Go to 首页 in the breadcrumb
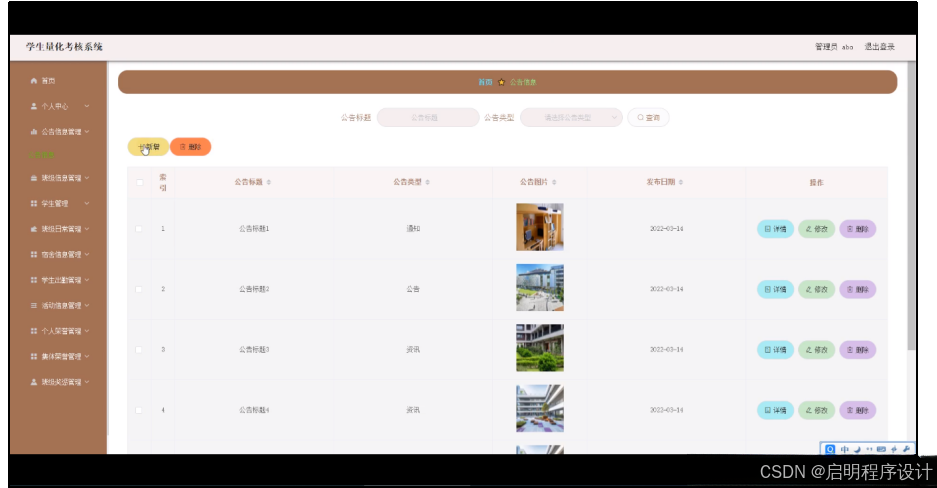 click(x=485, y=82)
